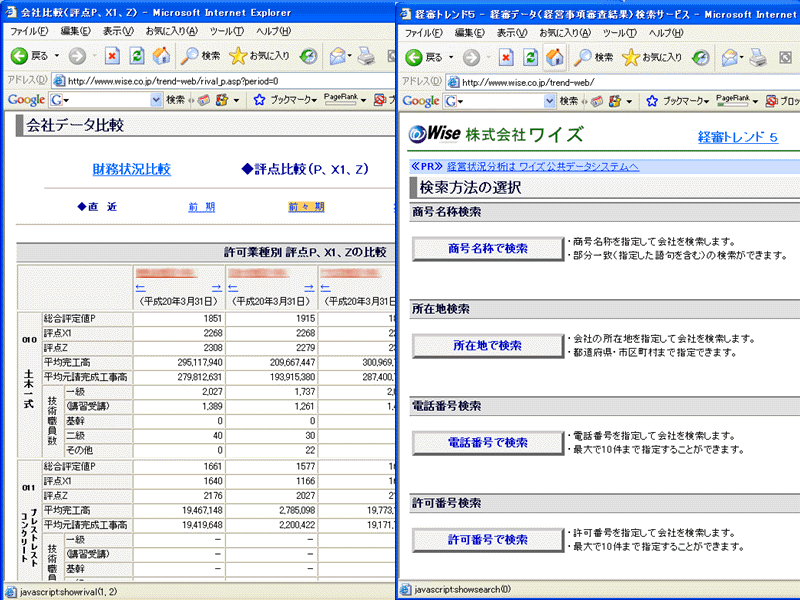
Task: Expand the Google search box dropdown in left window
Action: point(156,100)
